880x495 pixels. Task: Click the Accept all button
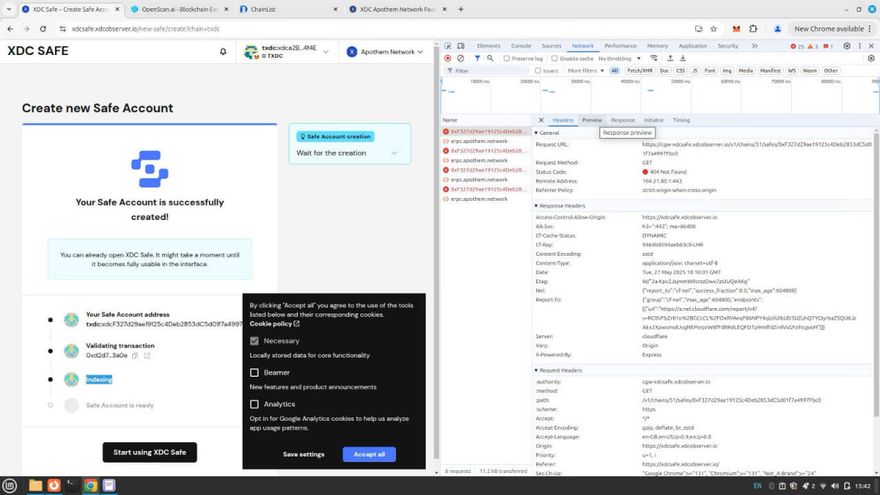point(369,454)
